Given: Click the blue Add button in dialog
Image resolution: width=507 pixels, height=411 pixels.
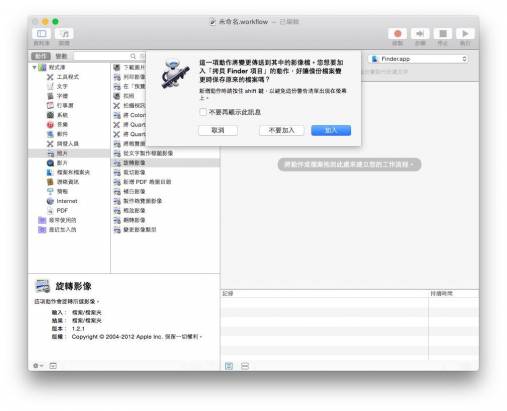Looking at the screenshot, I should tap(331, 130).
